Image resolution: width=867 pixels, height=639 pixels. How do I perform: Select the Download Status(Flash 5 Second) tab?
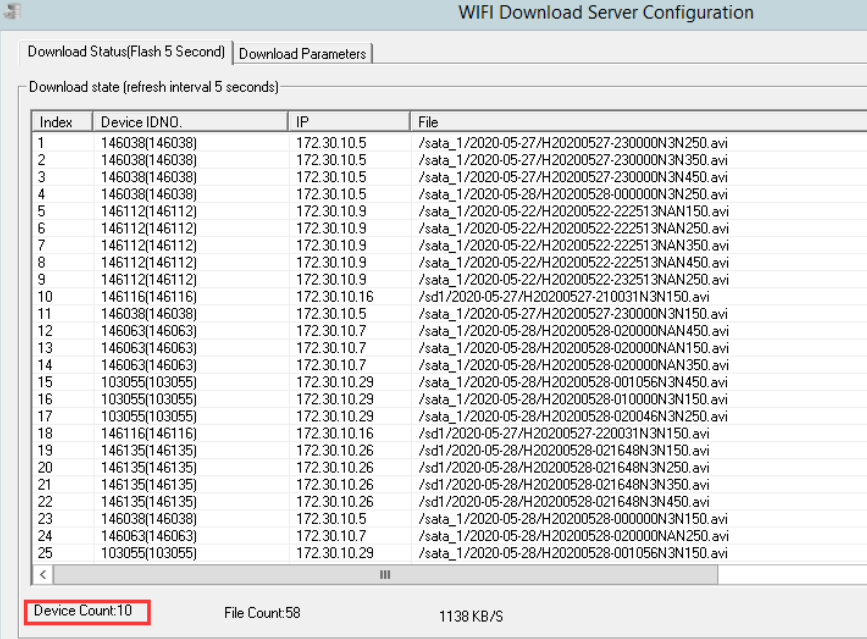(x=126, y=52)
